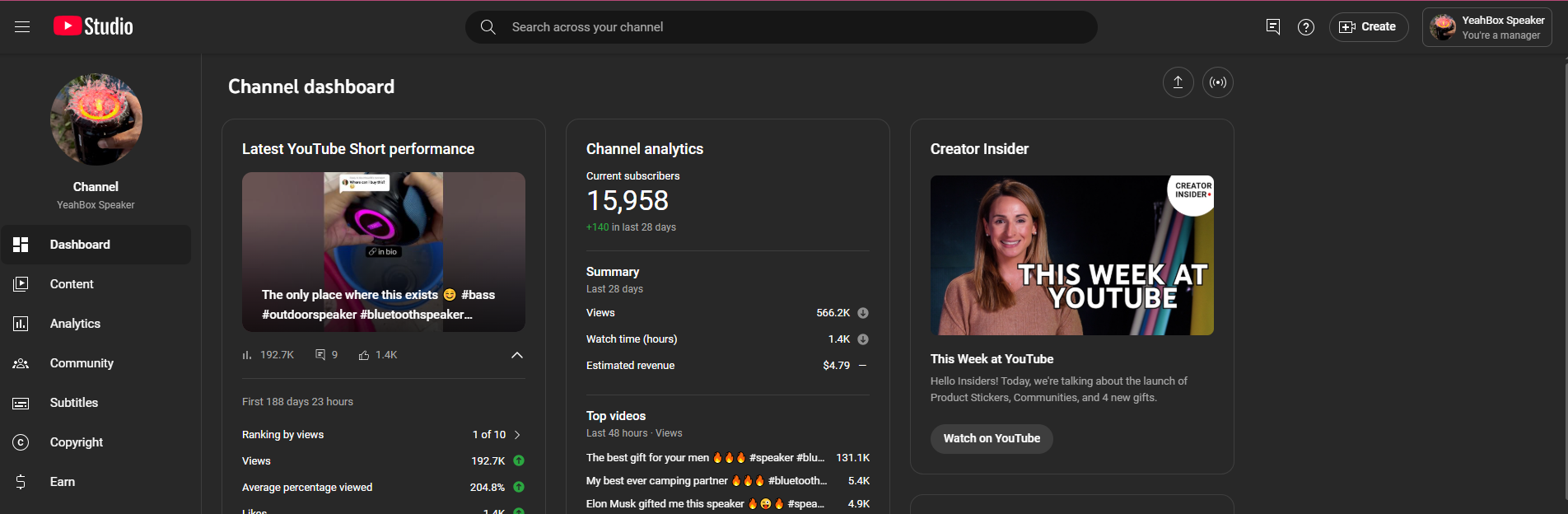Open the Analytics section

click(96, 324)
